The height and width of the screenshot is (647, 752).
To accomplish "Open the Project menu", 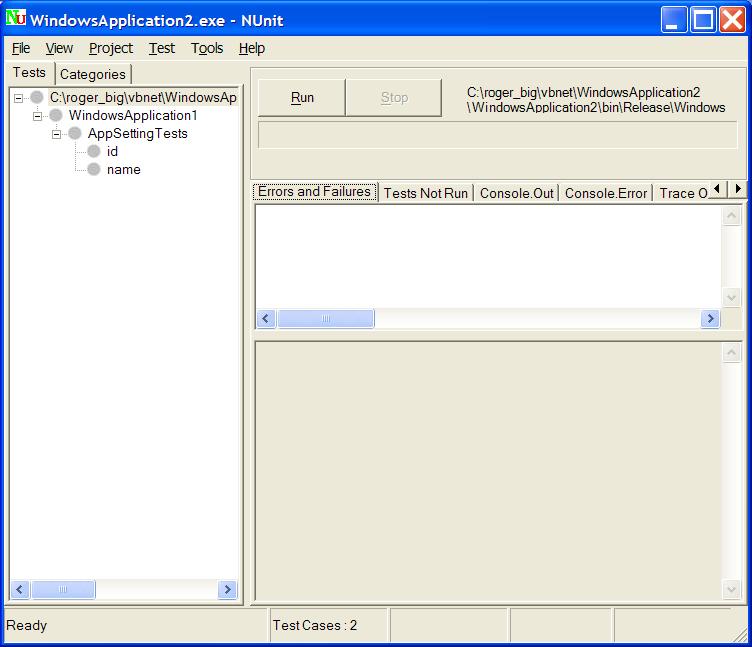I will coord(111,48).
